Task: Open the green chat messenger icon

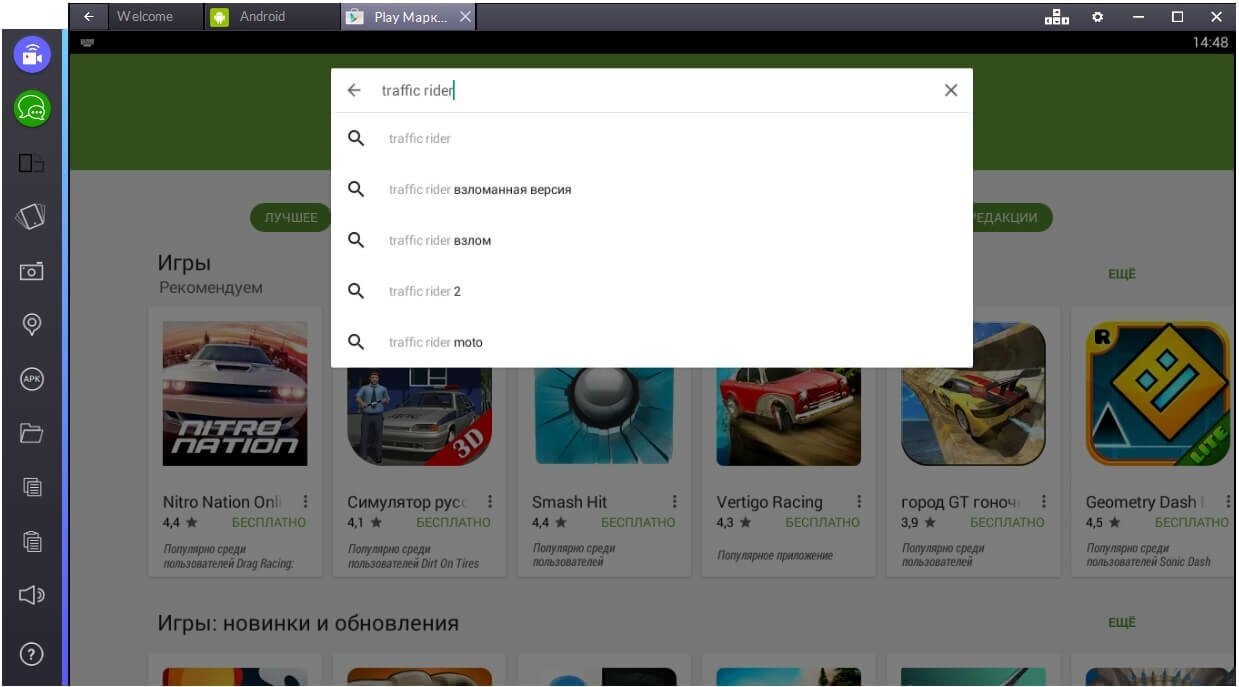Action: click(31, 110)
